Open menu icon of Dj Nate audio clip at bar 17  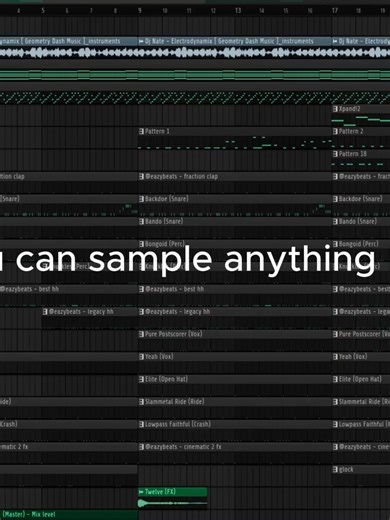[335, 41]
